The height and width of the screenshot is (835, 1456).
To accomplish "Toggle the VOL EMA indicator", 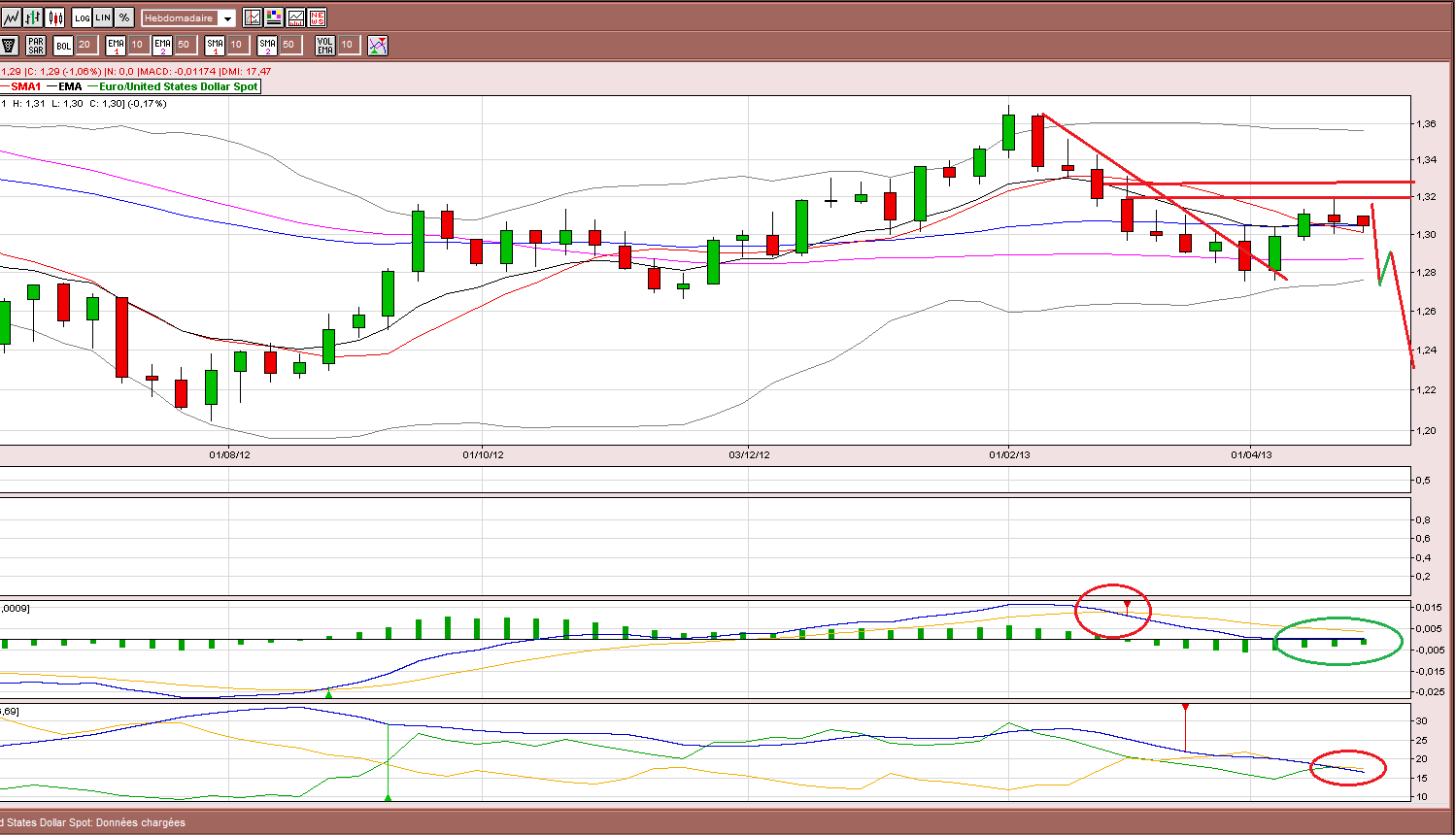I will pyautogui.click(x=325, y=45).
